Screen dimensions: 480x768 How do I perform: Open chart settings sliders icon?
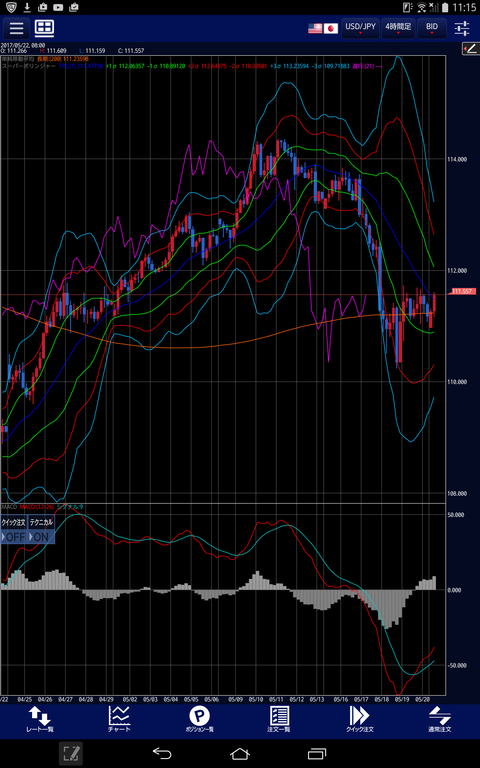462,28
